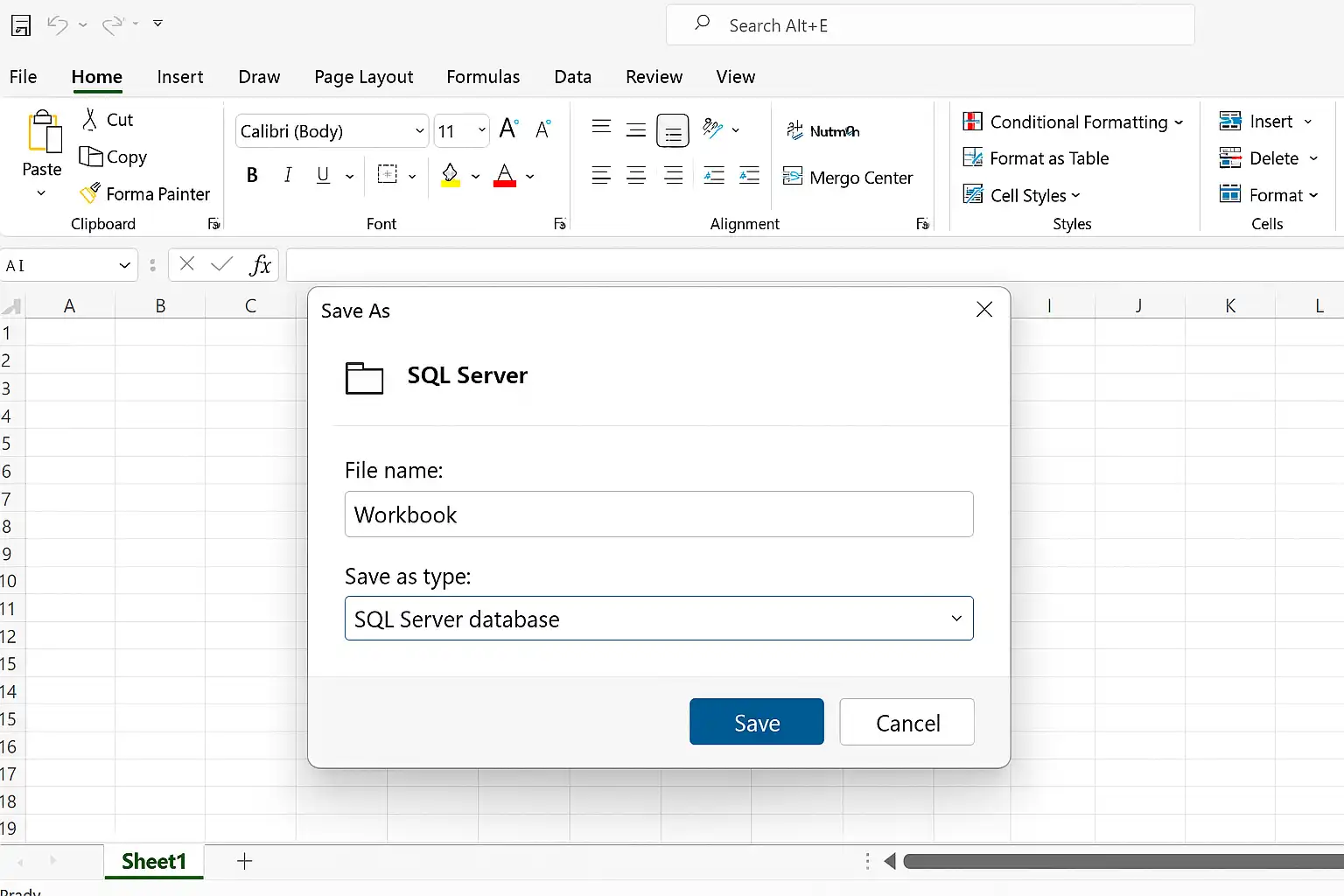Toggle Underline formatting
This screenshot has width=1344, height=896.
[x=323, y=175]
